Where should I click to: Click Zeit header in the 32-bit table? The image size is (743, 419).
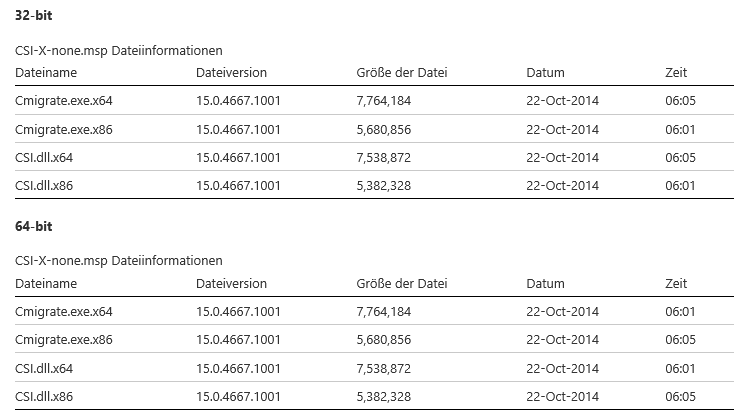tap(676, 72)
